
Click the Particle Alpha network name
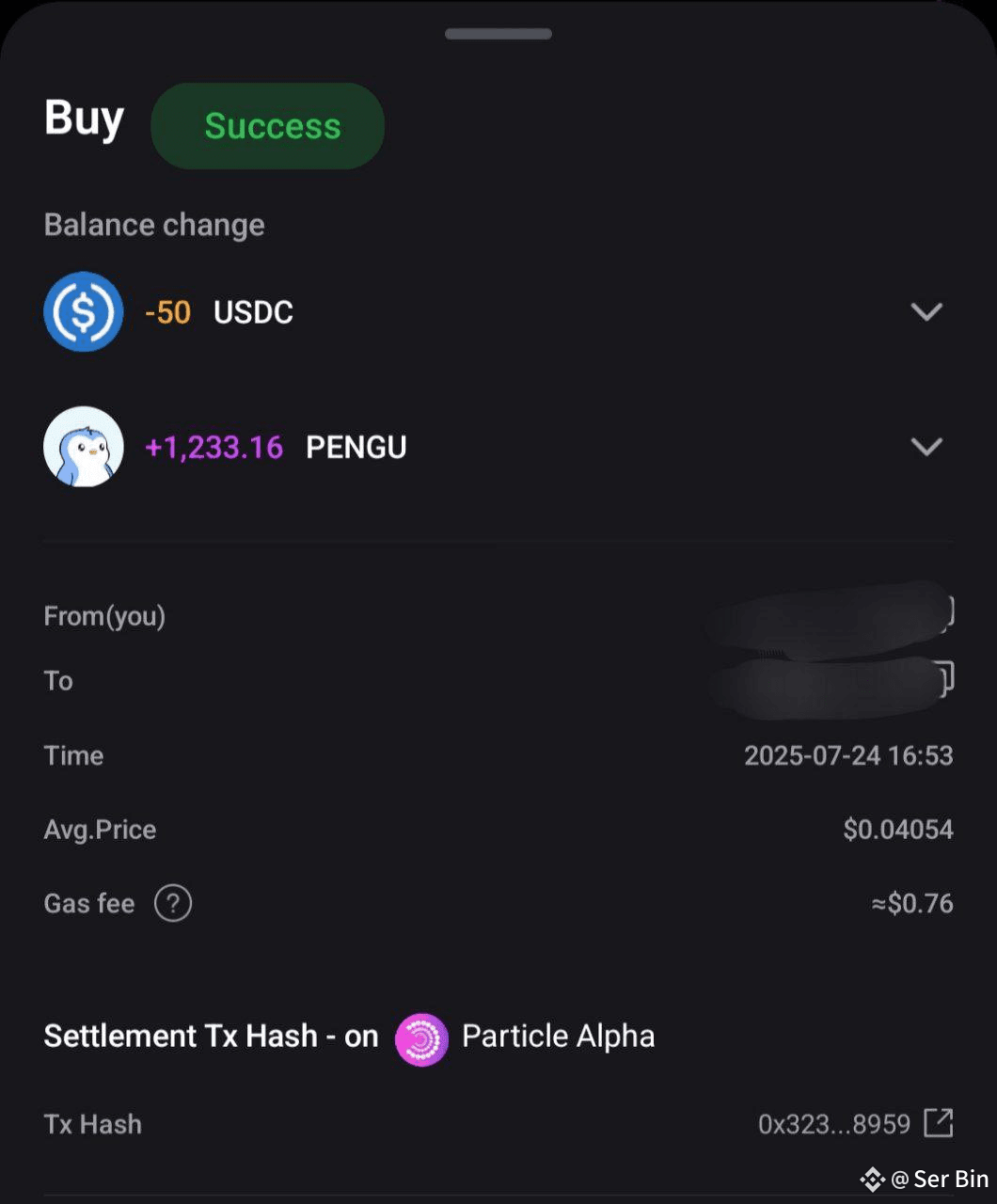pos(558,1037)
